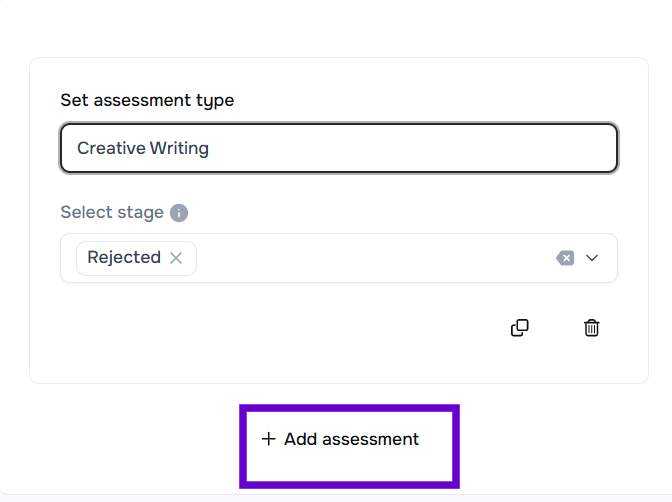Remove the Rejected stage tag
Screen dimensions: 672x502
pos(176,258)
